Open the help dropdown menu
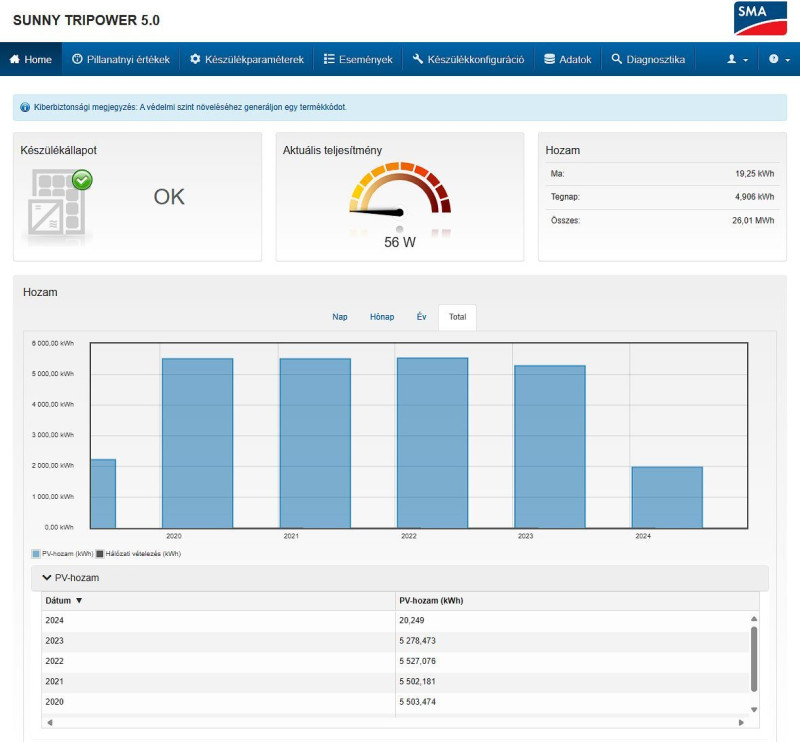The height and width of the screenshot is (742, 800). (x=779, y=59)
